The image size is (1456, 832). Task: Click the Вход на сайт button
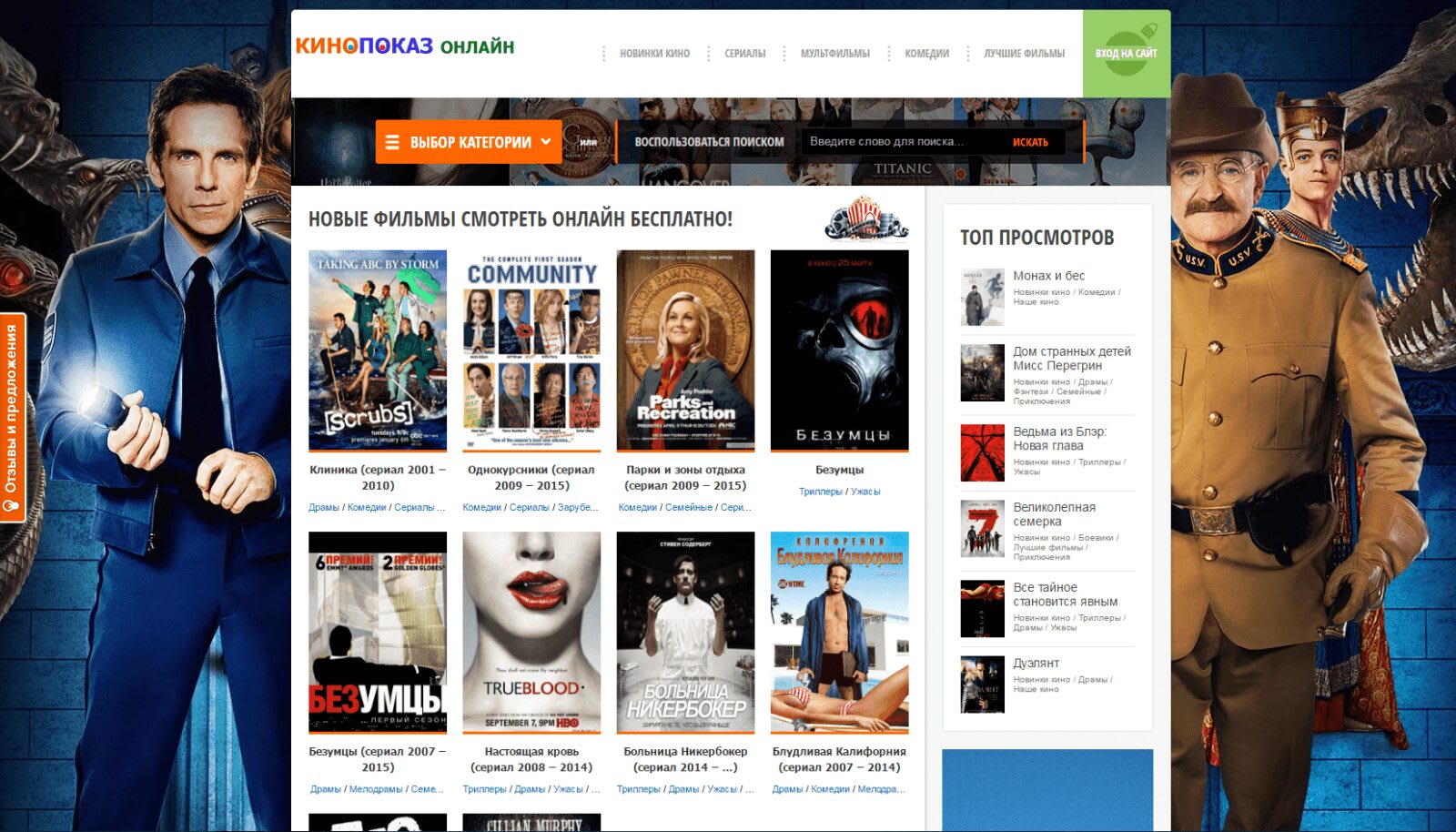click(x=1126, y=54)
